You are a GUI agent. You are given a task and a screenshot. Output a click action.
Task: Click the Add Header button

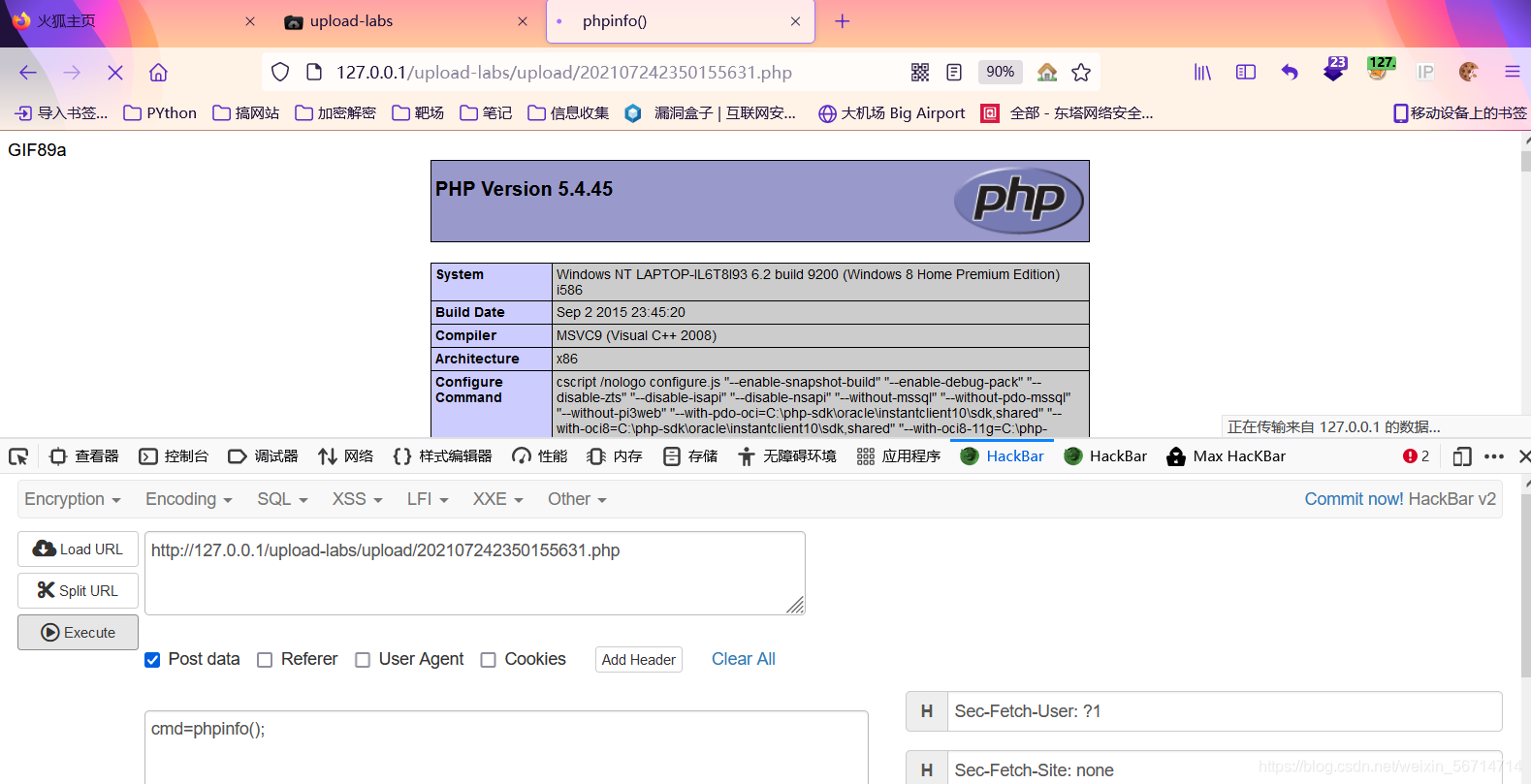point(639,660)
